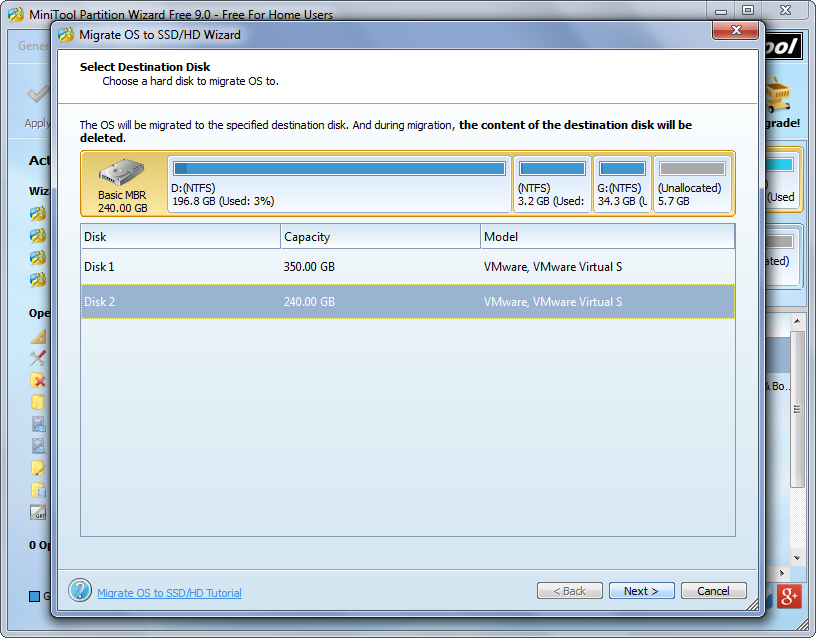
Task: Click the GPT conversion icon in the sidebar
Action: (x=38, y=513)
